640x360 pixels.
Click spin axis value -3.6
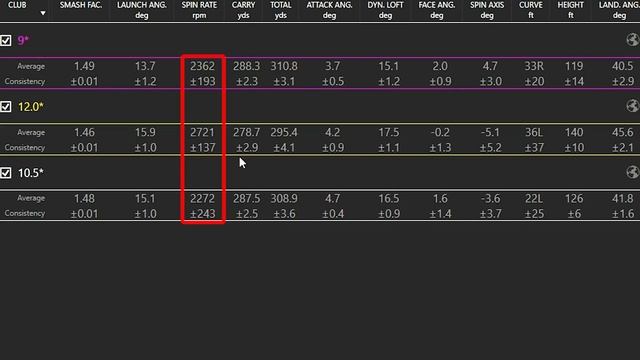490,198
